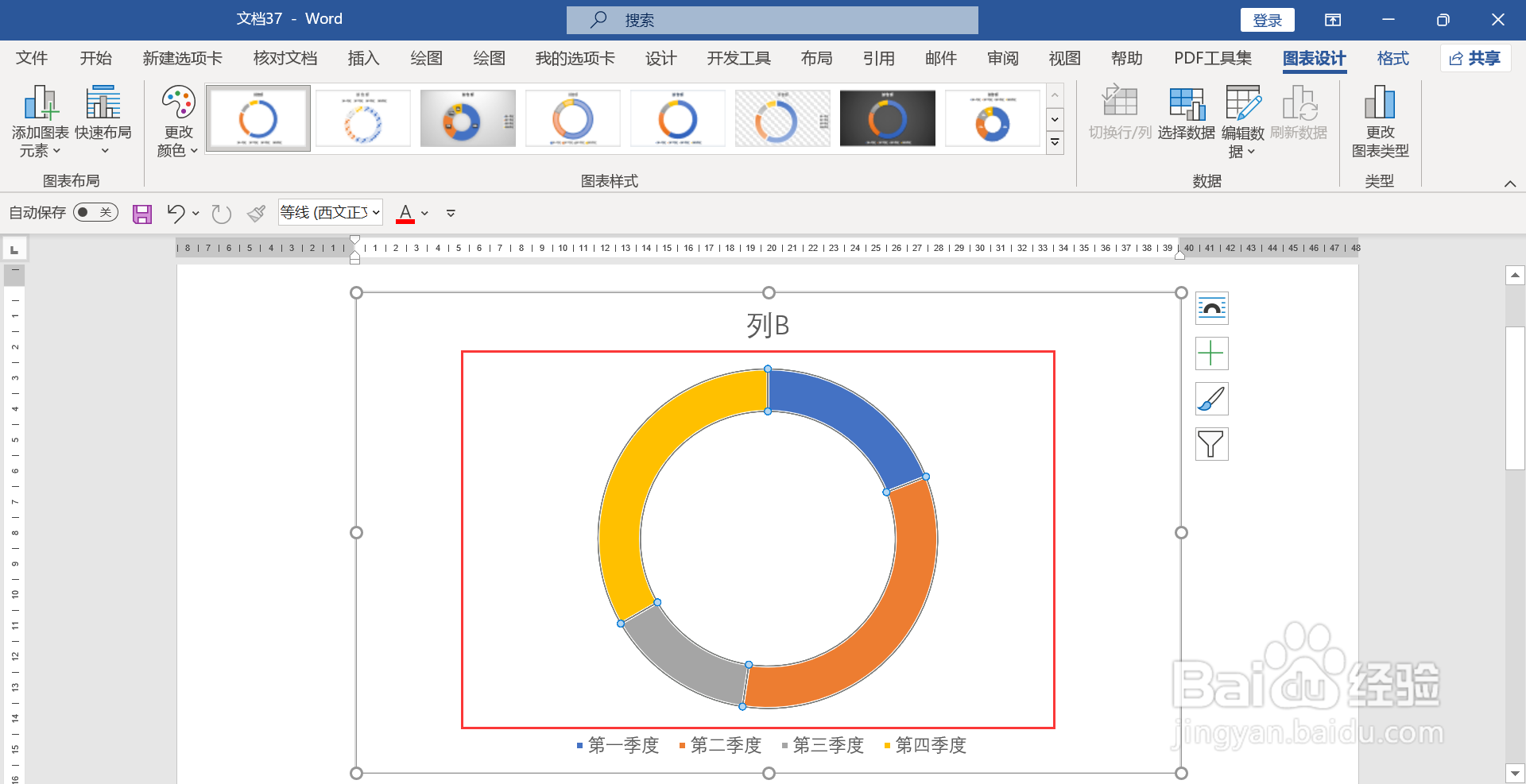Redo the last action

point(221,214)
